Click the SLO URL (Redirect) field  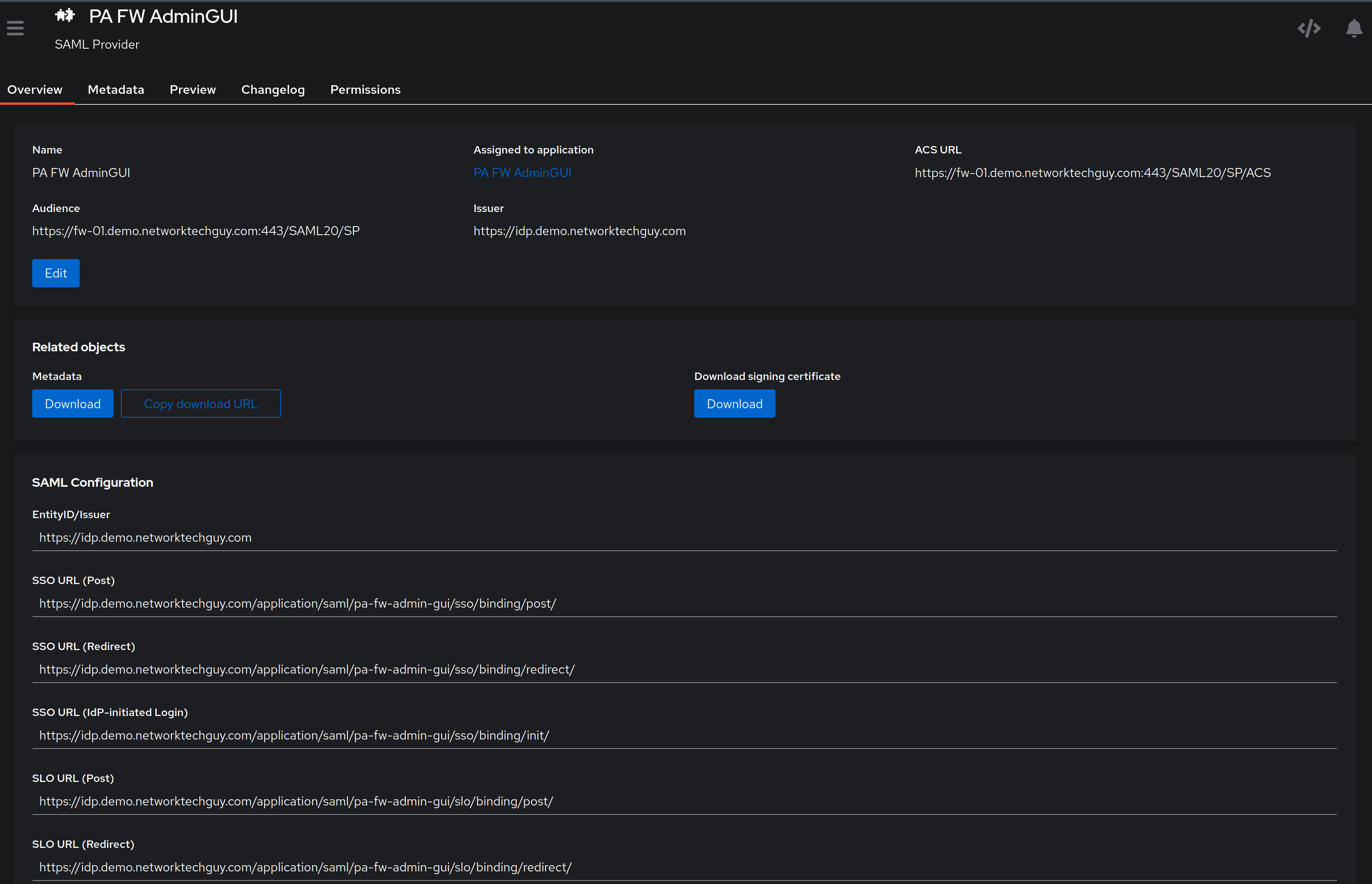pyautogui.click(x=685, y=868)
